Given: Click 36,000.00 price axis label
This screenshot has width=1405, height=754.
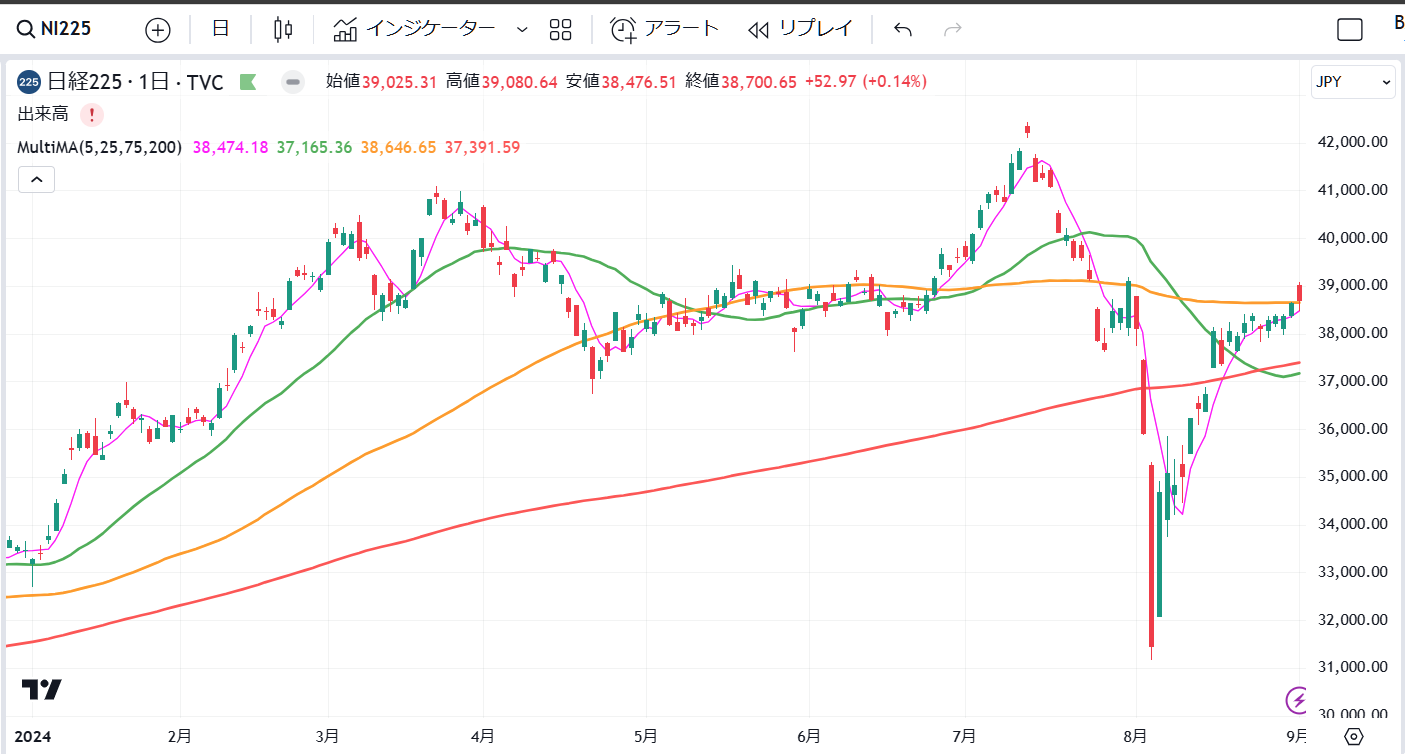Looking at the screenshot, I should (1354, 429).
